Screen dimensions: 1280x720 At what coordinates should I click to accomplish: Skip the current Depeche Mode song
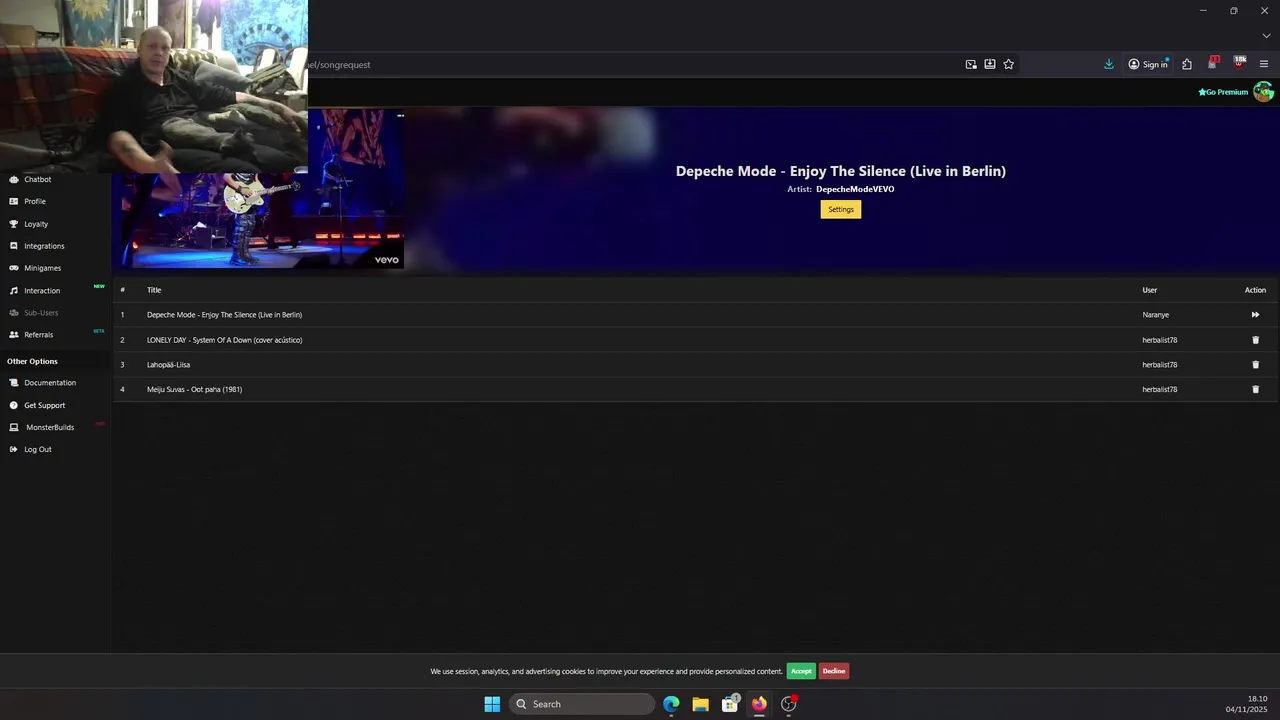click(1255, 315)
